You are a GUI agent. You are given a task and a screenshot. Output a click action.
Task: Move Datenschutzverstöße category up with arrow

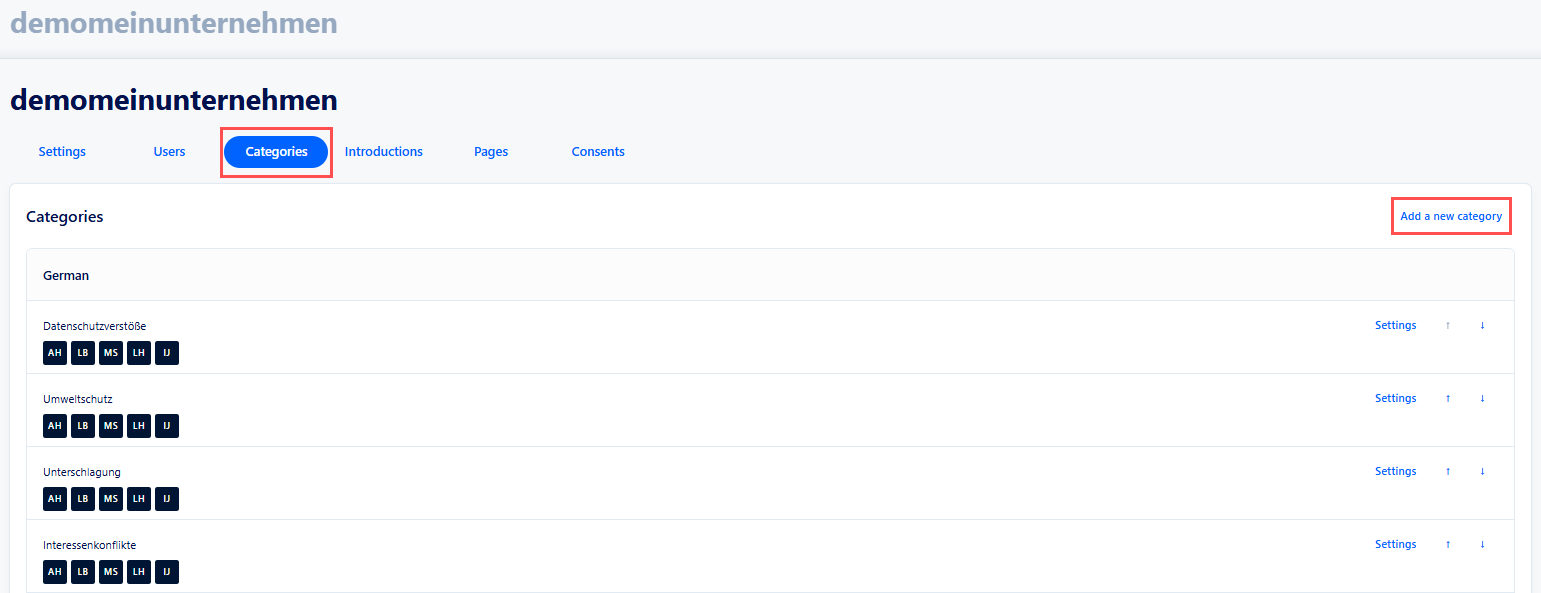coord(1447,325)
